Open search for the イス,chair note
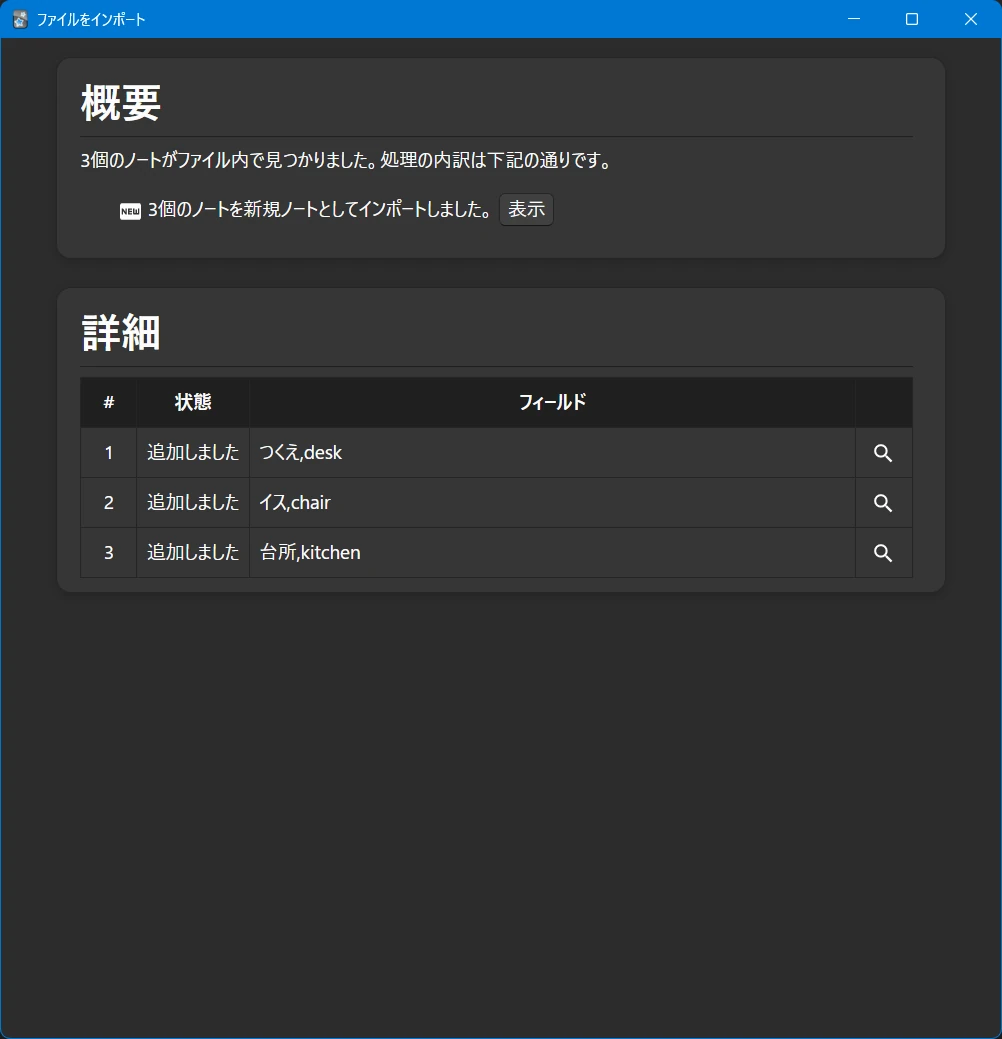 point(883,503)
